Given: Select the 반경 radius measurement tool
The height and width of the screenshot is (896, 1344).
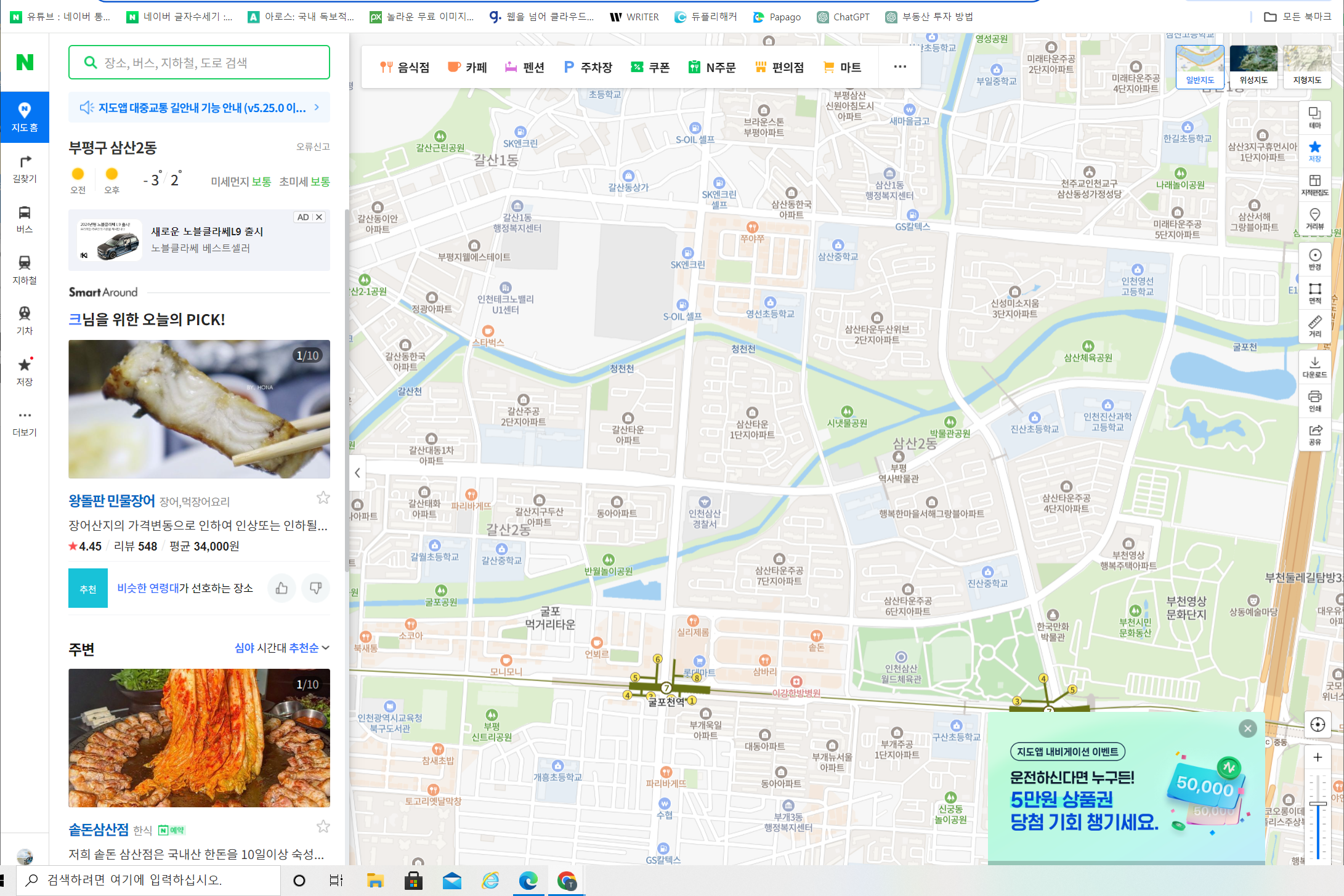Looking at the screenshot, I should 1314,259.
